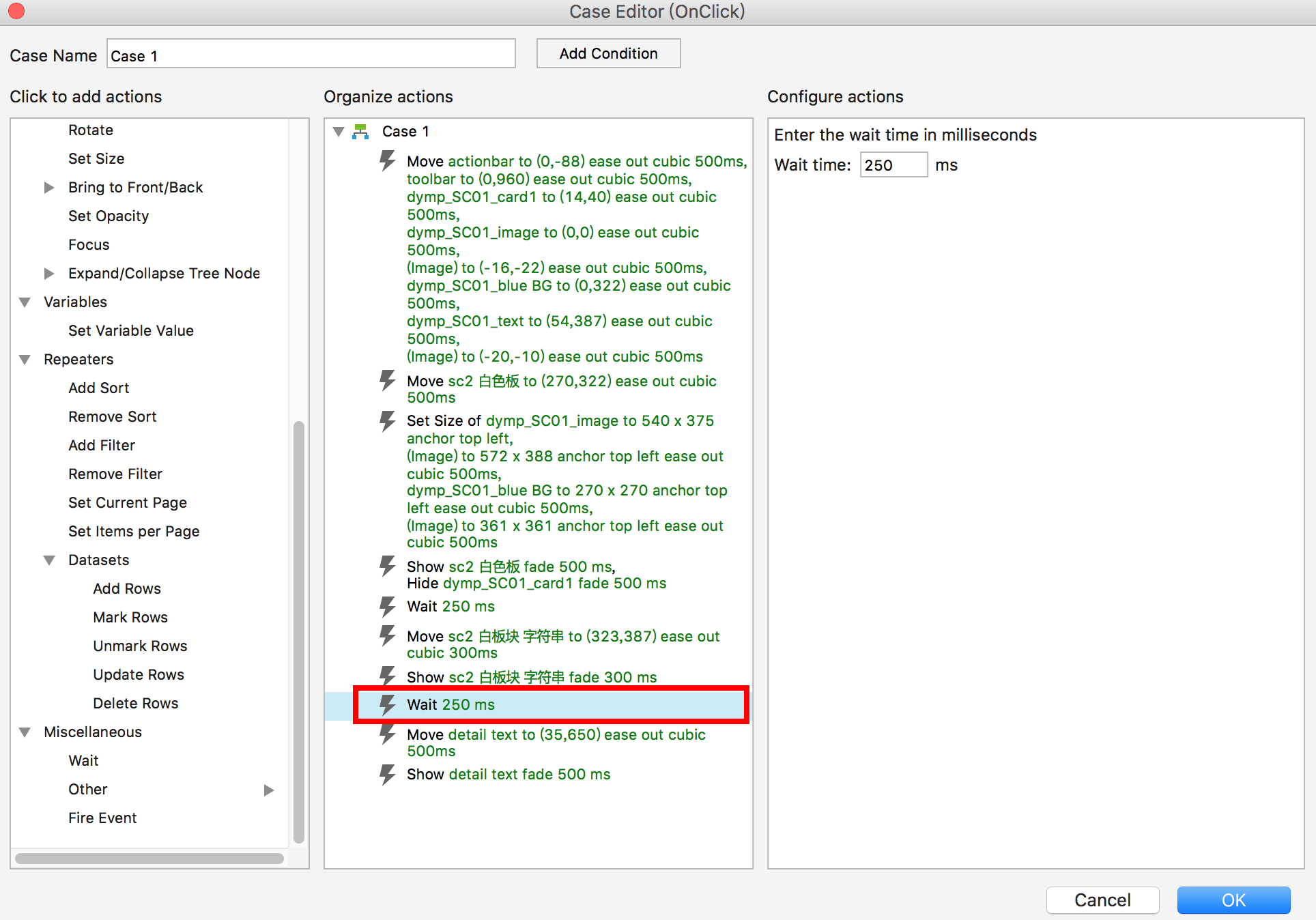
Task: Click the Case 1 tree node icon
Action: click(360, 131)
